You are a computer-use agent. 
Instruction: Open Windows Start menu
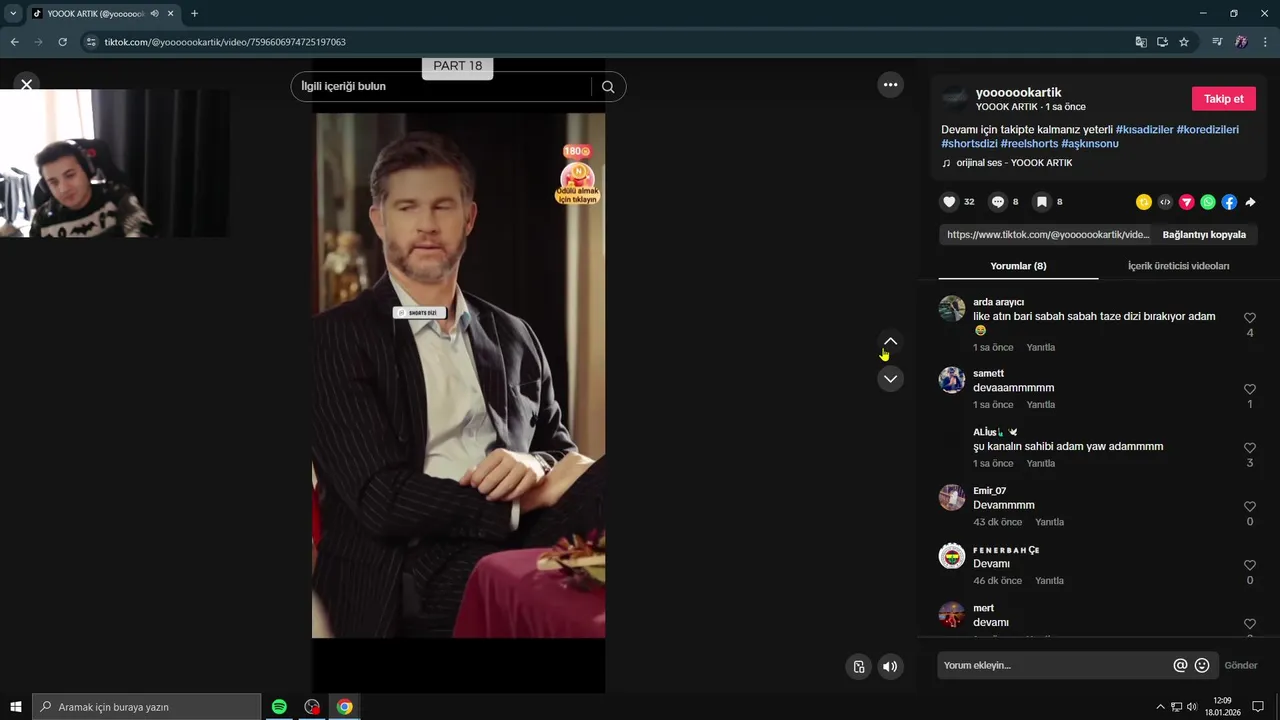point(16,707)
